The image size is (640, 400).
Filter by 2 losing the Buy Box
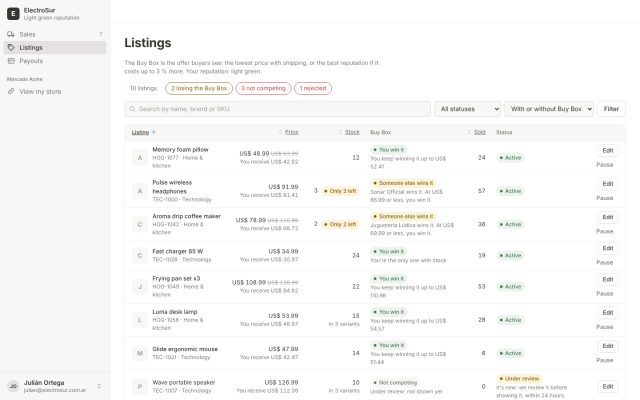pos(199,88)
